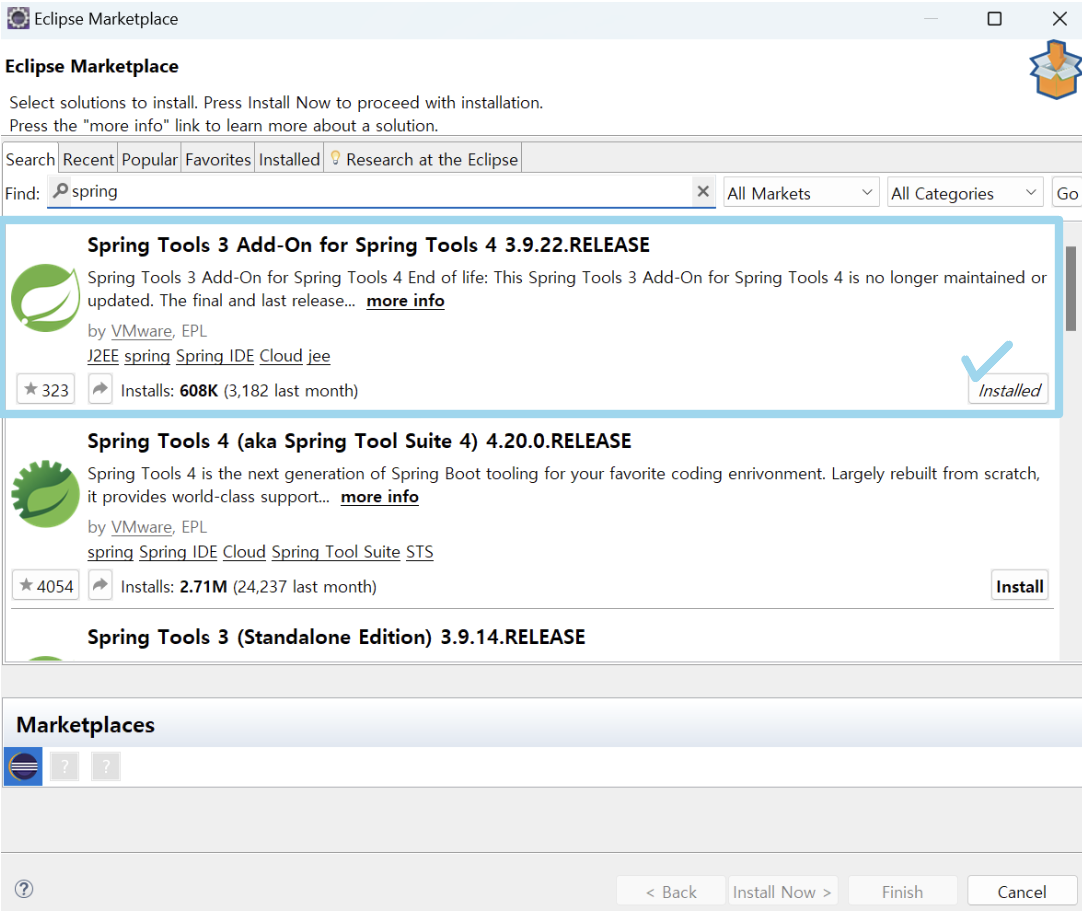Share the Spring Tools 3 Add-On entry
The image size is (1082, 911).
click(100, 389)
